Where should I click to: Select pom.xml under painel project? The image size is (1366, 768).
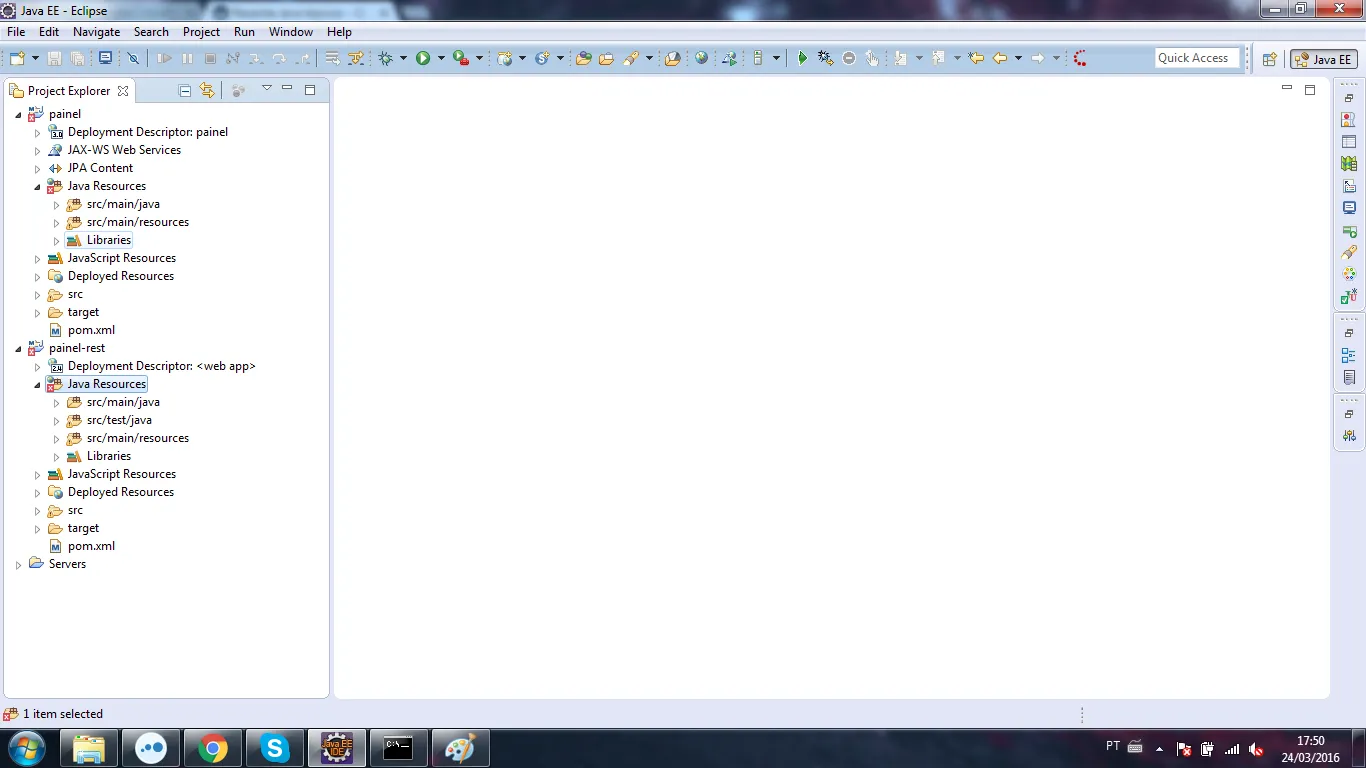click(x=91, y=330)
